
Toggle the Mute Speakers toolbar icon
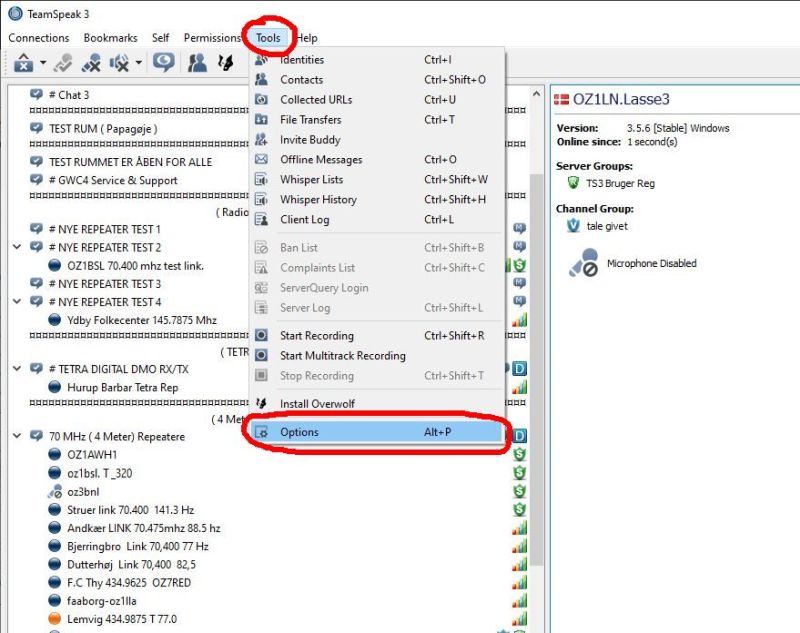click(x=119, y=63)
